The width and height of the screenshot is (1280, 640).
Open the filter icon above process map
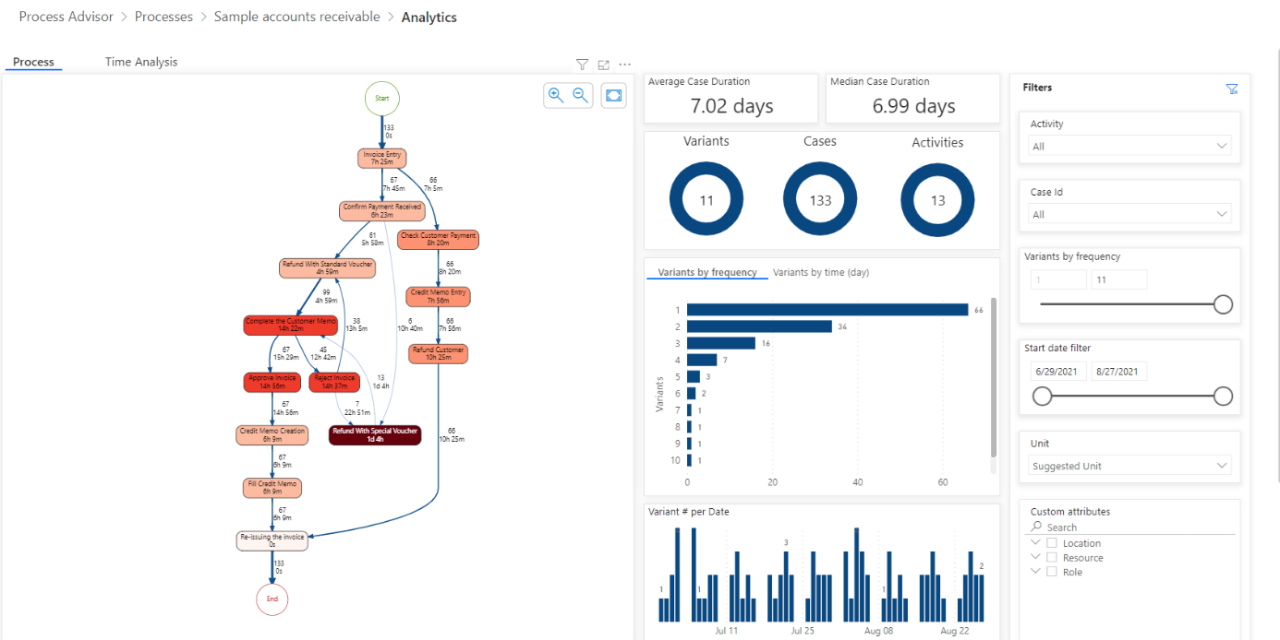pyautogui.click(x=582, y=64)
